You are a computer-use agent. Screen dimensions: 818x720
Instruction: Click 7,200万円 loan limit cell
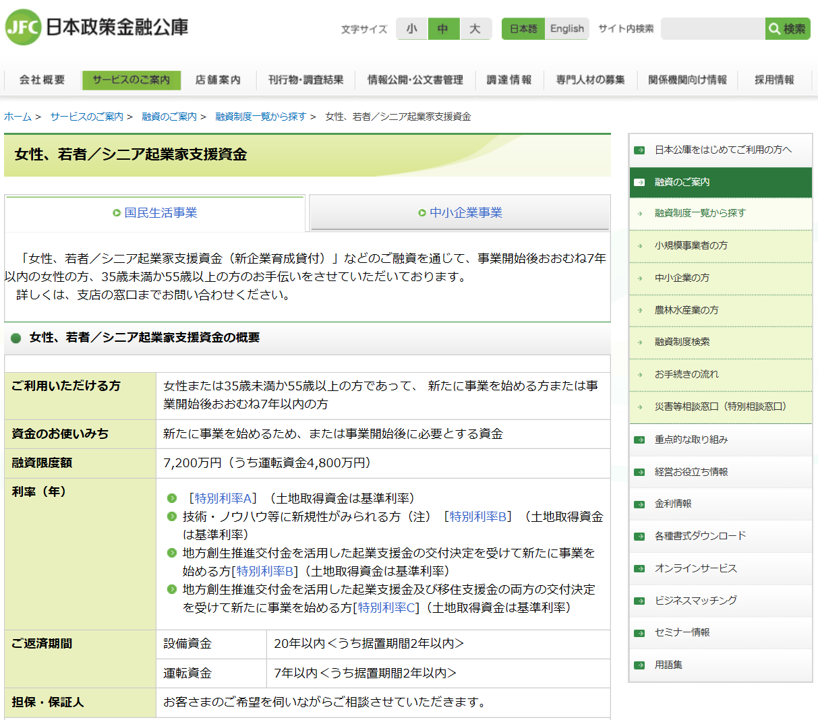(x=383, y=463)
